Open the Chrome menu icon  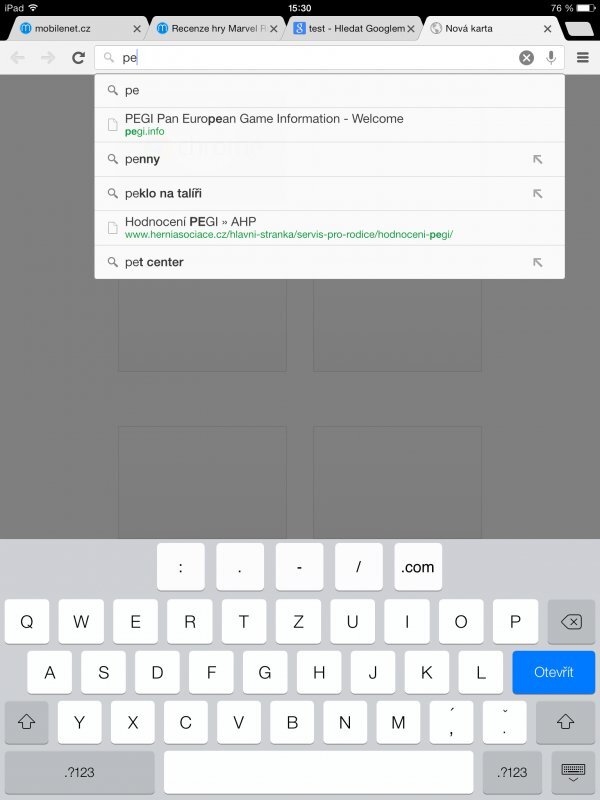tap(583, 58)
